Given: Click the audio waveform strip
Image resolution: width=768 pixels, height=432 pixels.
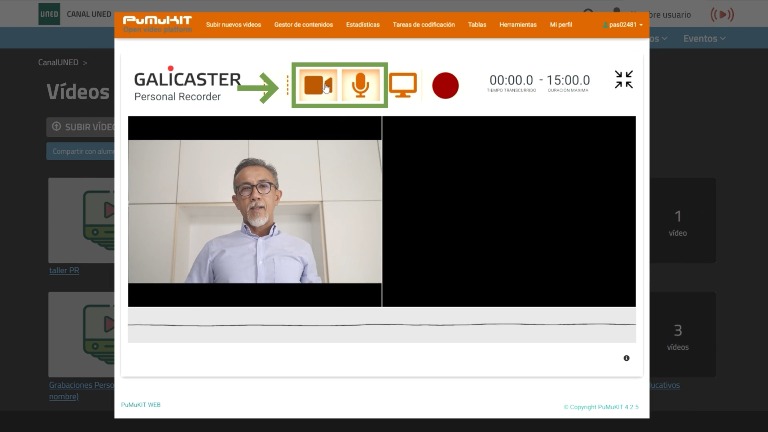Looking at the screenshot, I should (x=382, y=325).
